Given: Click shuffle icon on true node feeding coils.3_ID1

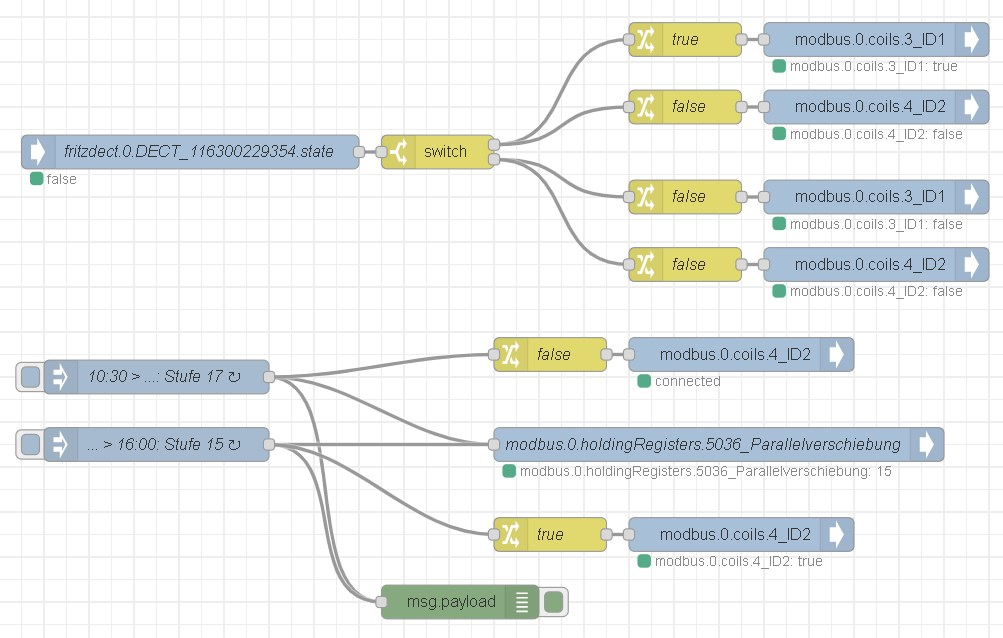Looking at the screenshot, I should pyautogui.click(x=646, y=40).
